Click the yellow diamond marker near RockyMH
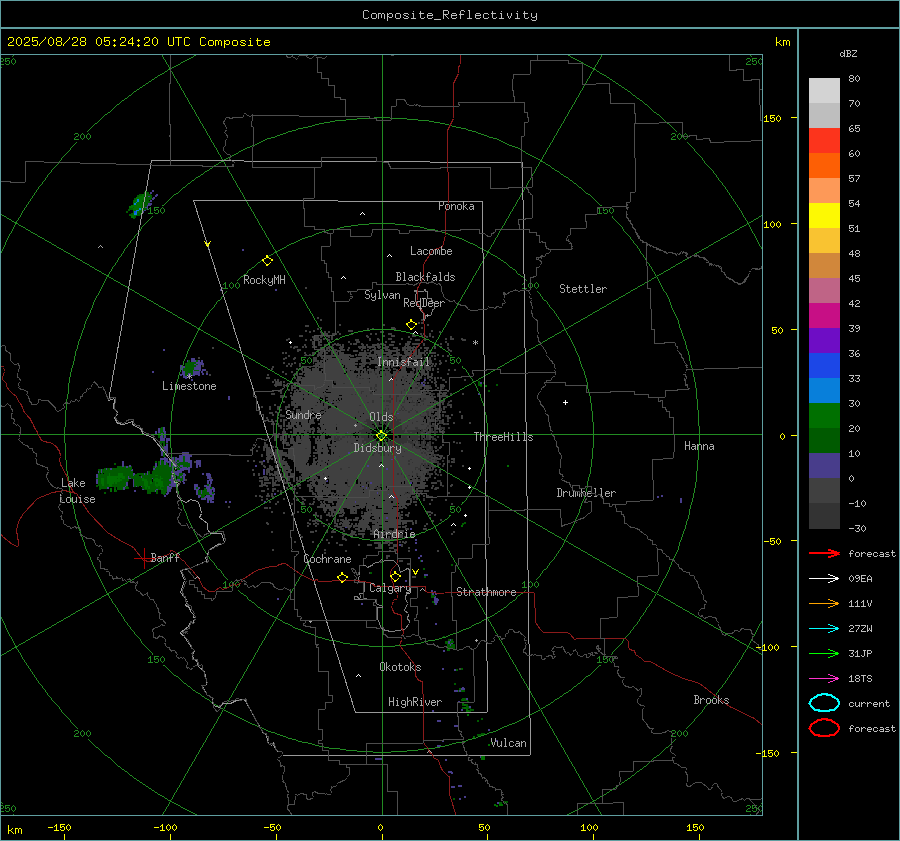Image resolution: width=900 pixels, height=841 pixels. click(x=267, y=261)
